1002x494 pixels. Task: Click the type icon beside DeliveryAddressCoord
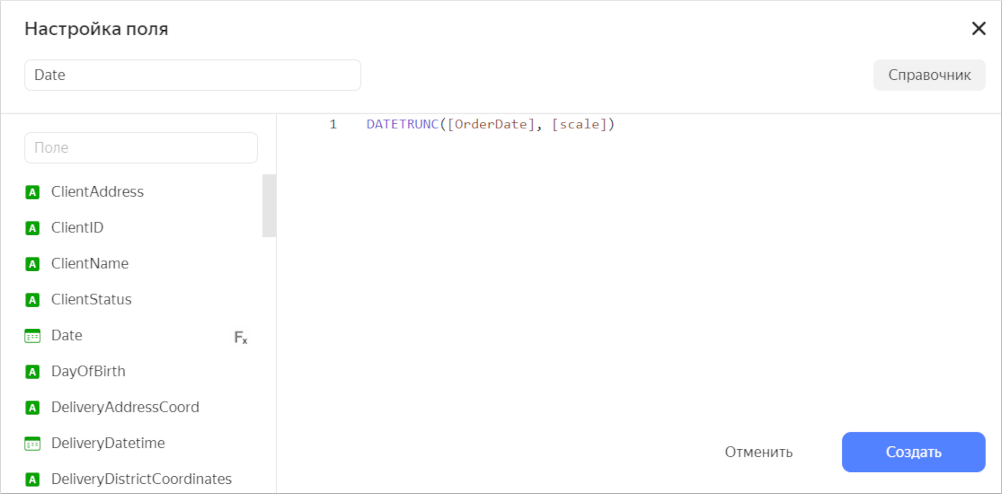pos(32,408)
